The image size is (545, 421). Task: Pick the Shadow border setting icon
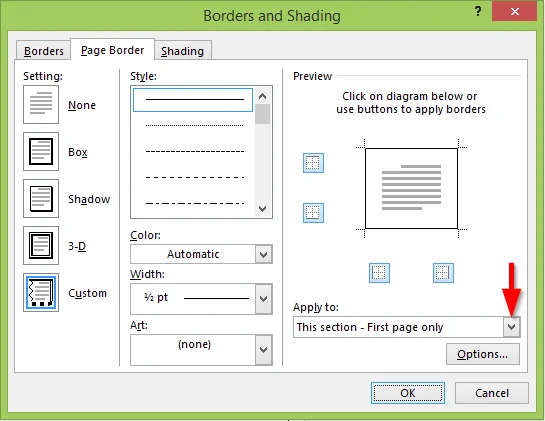tap(41, 199)
